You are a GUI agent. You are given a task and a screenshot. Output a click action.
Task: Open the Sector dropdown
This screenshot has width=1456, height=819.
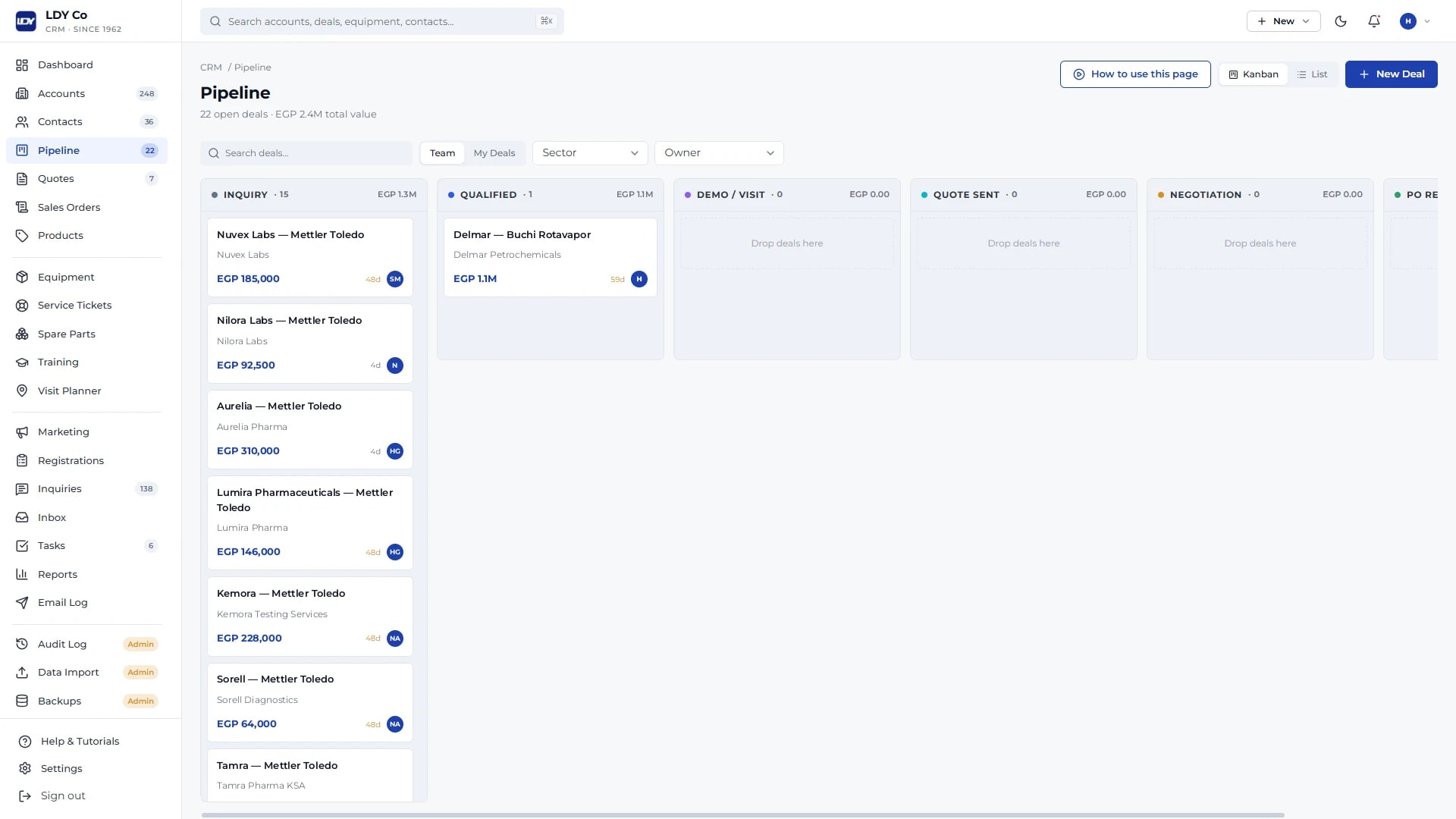pyautogui.click(x=590, y=153)
